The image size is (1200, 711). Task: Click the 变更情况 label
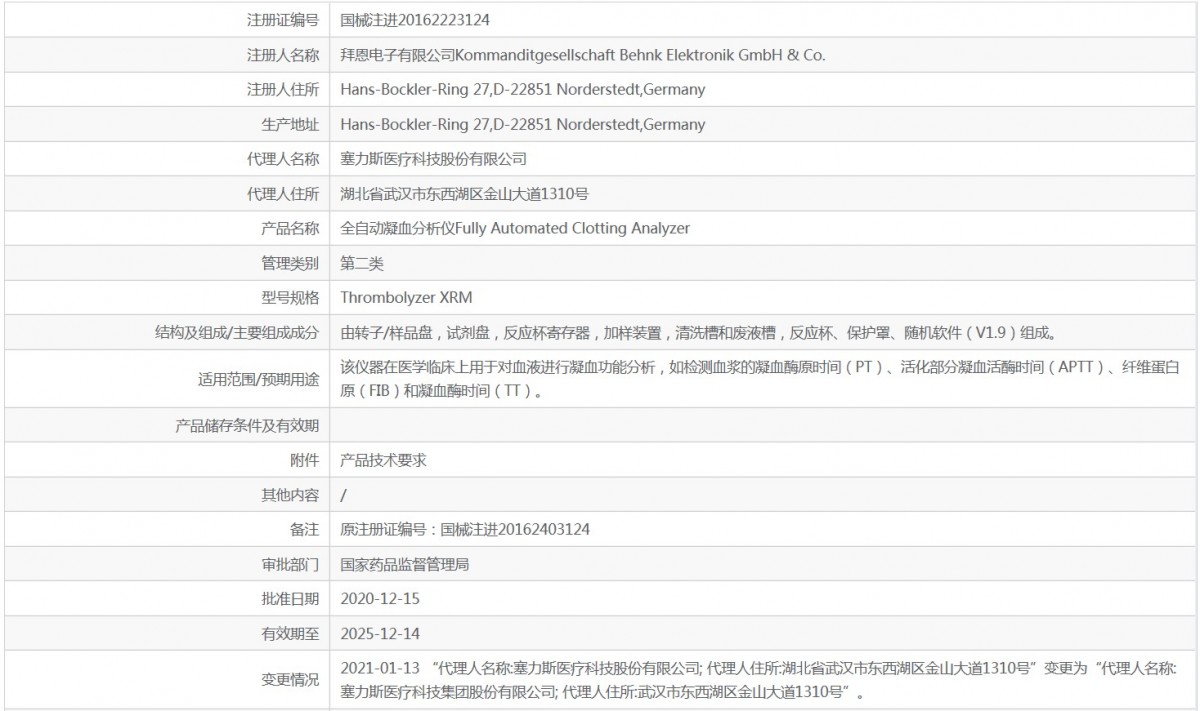click(x=290, y=680)
